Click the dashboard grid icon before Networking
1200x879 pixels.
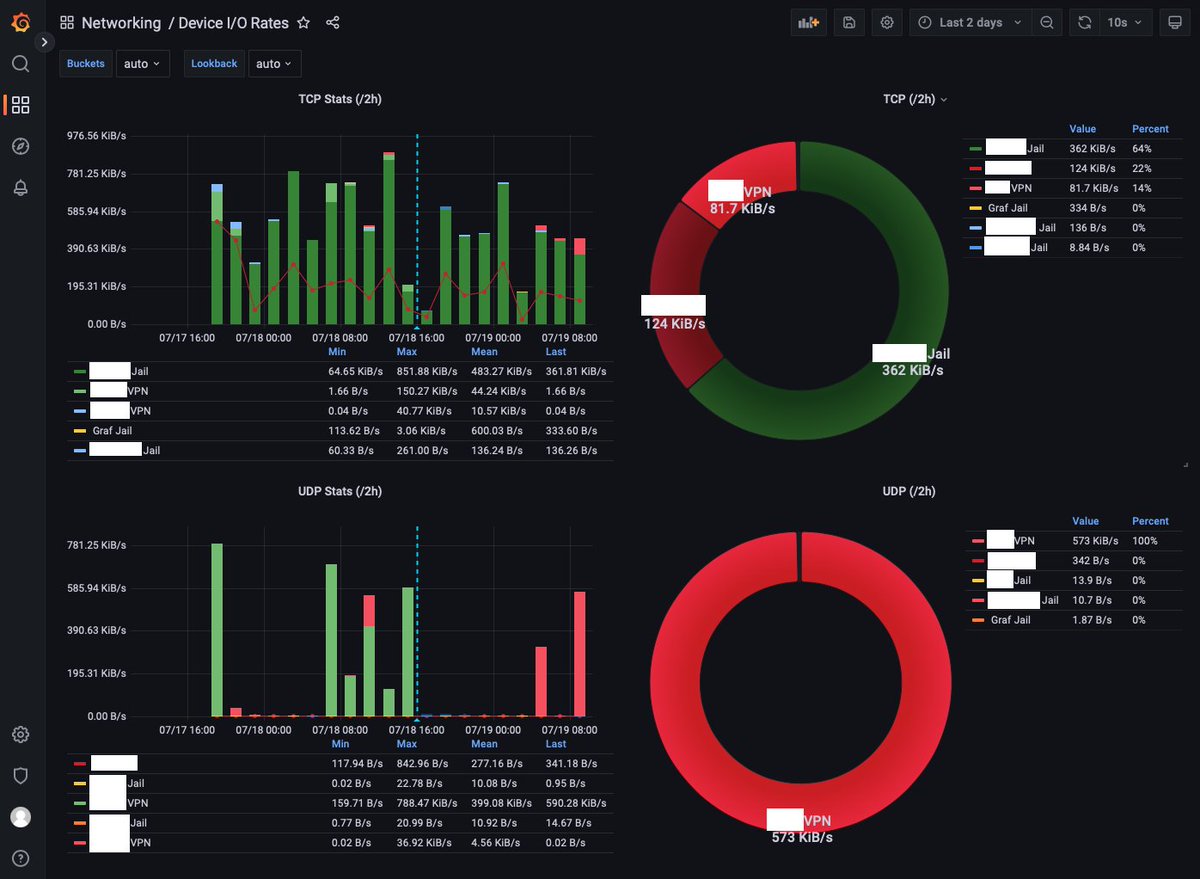[x=67, y=22]
